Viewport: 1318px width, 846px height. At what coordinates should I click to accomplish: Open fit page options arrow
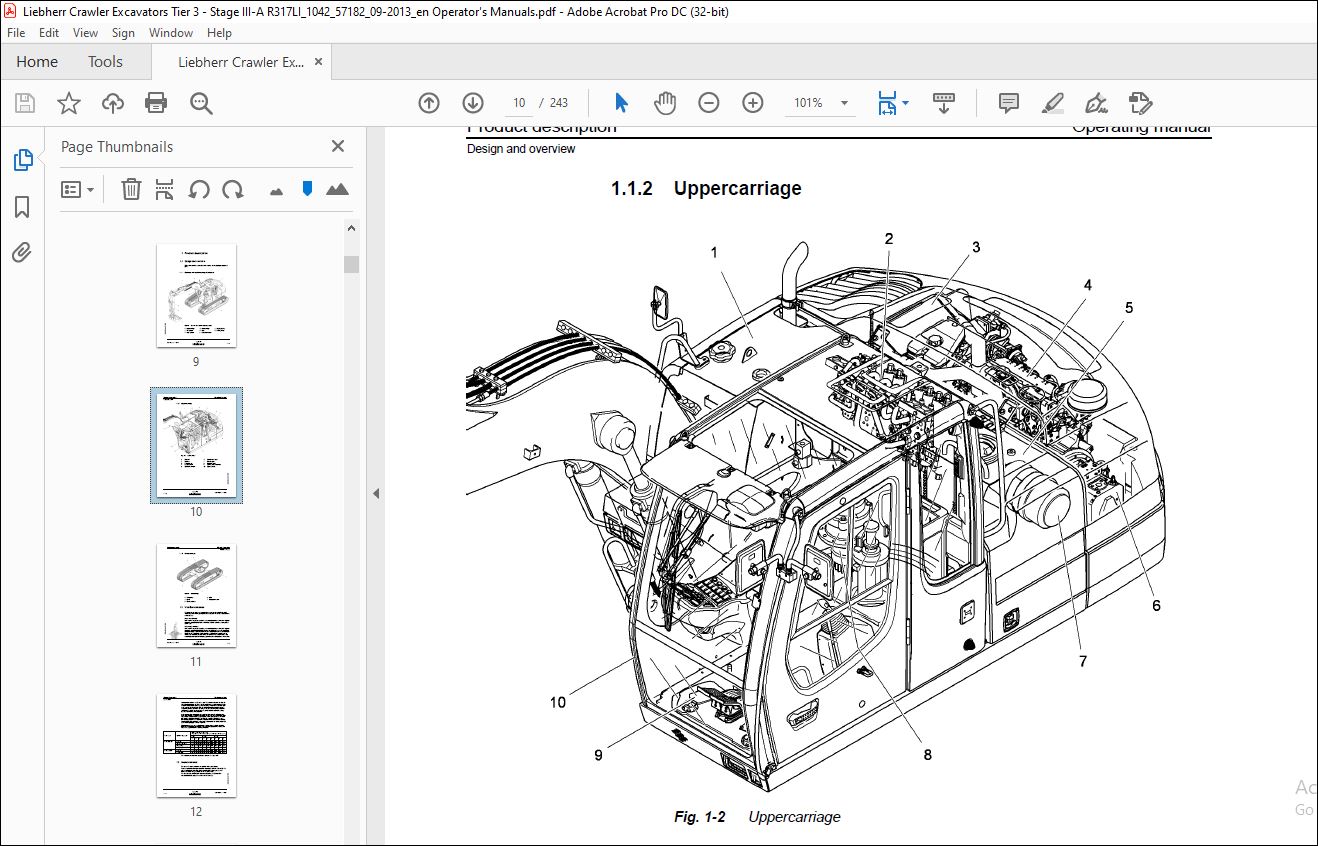pos(905,103)
